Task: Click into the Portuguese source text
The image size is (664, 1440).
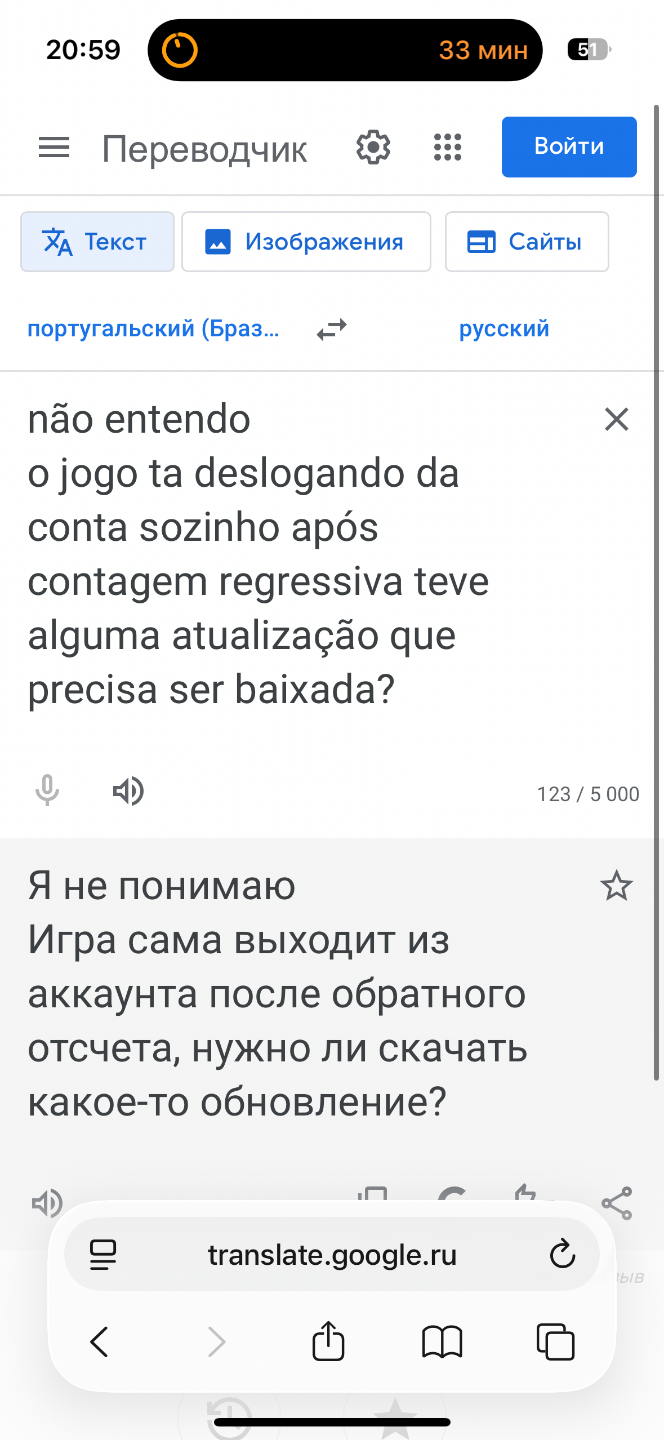Action: pyautogui.click(x=260, y=555)
